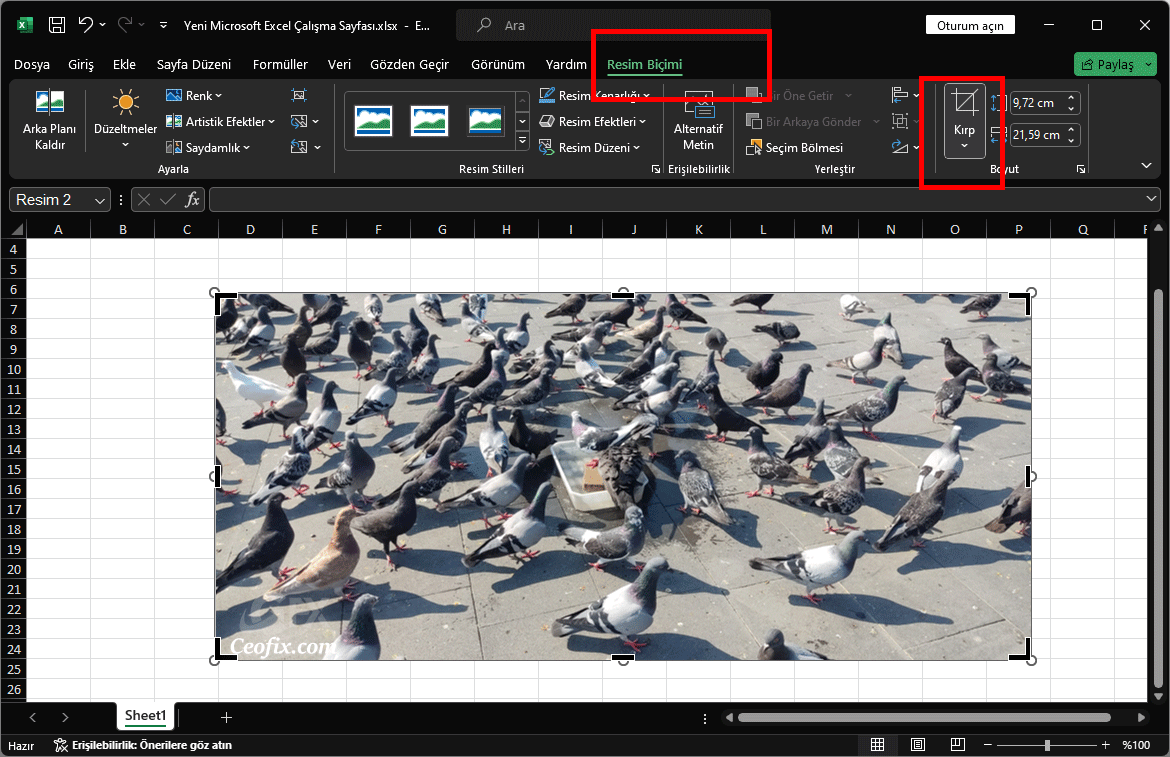Open the Görünüm tab
This screenshot has width=1170, height=757.
coord(498,65)
